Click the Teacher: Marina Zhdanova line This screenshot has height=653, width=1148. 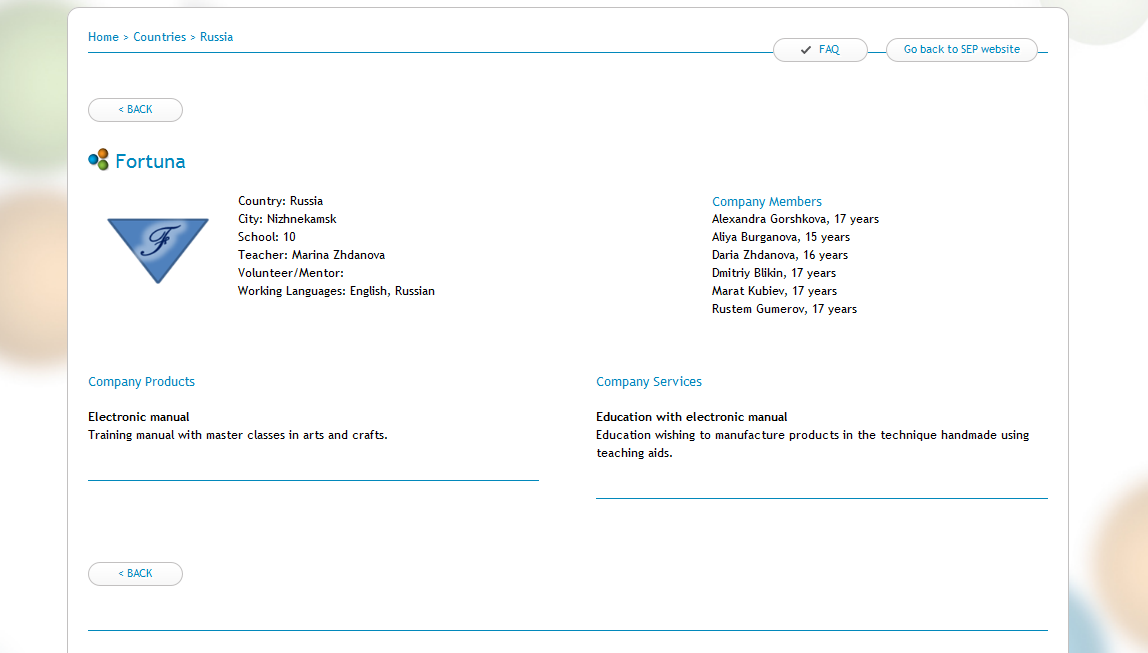tap(311, 255)
